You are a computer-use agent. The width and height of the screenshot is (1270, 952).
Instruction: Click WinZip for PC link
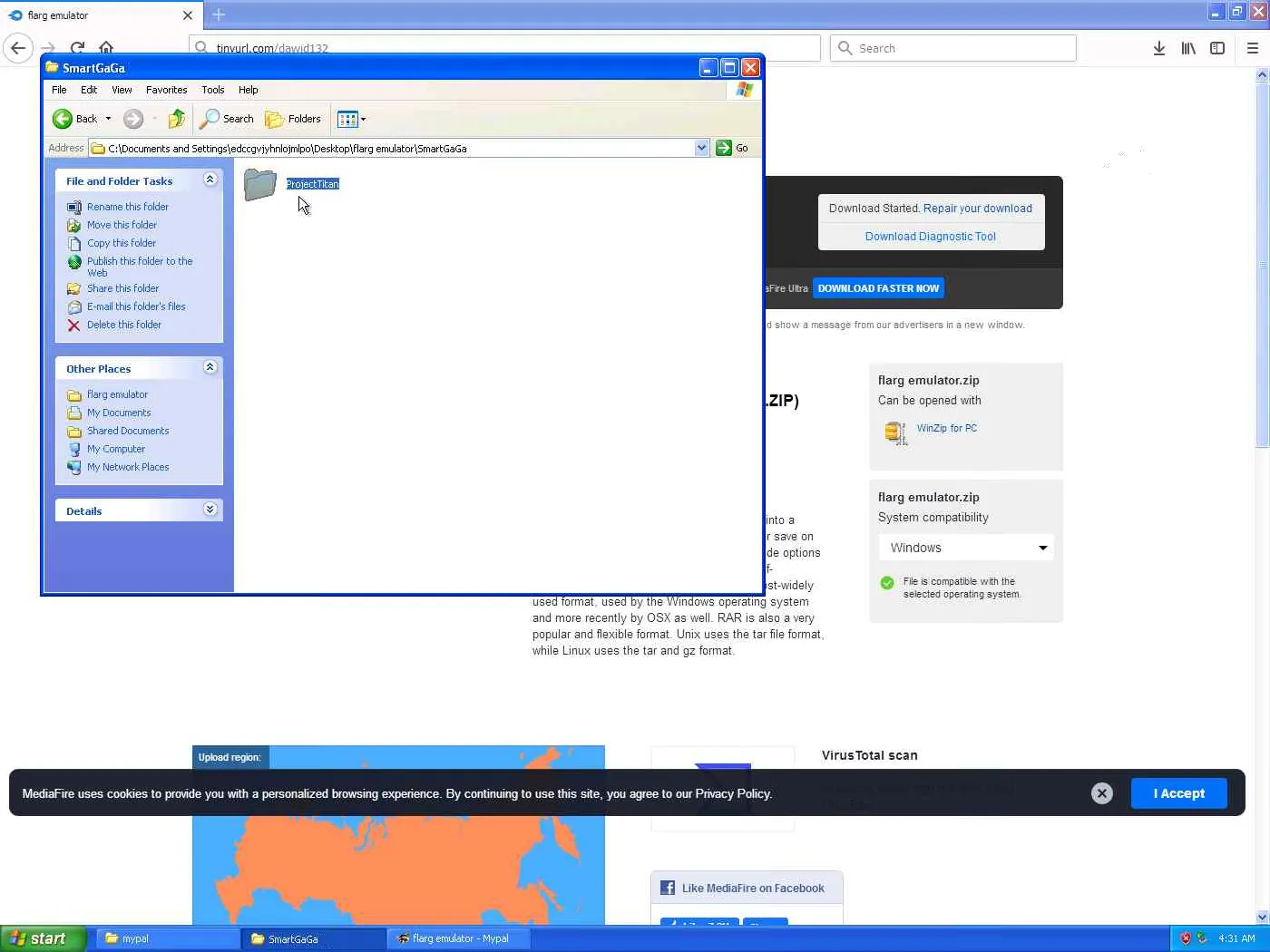point(947,428)
